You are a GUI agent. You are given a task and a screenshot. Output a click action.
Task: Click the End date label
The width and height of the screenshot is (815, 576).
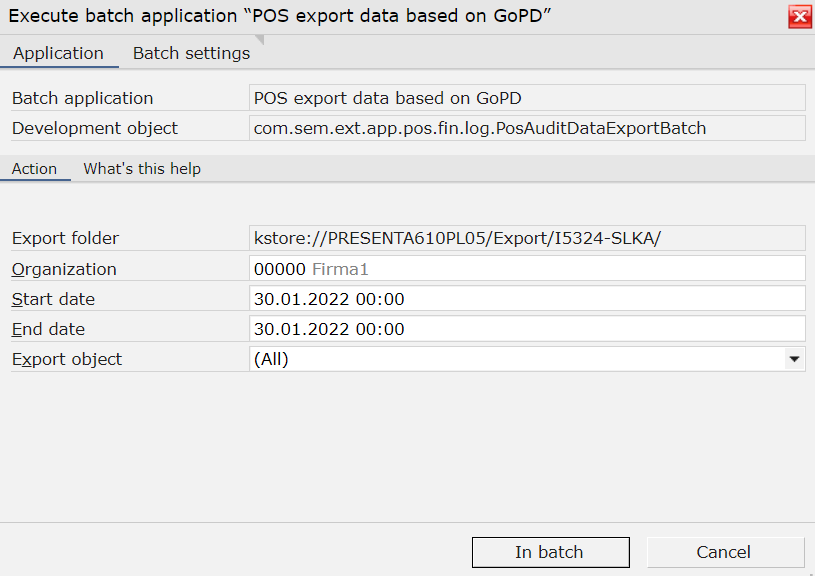pos(48,329)
